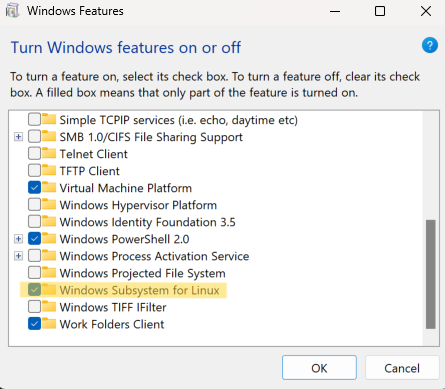The image size is (445, 389).
Task: Expand the Windows PowerShell 2.0 node
Action: click(19, 239)
